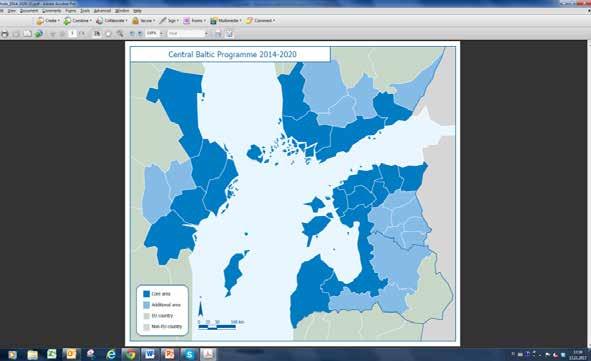Click the system tray clock
This screenshot has height=361, width=591.
[577, 355]
